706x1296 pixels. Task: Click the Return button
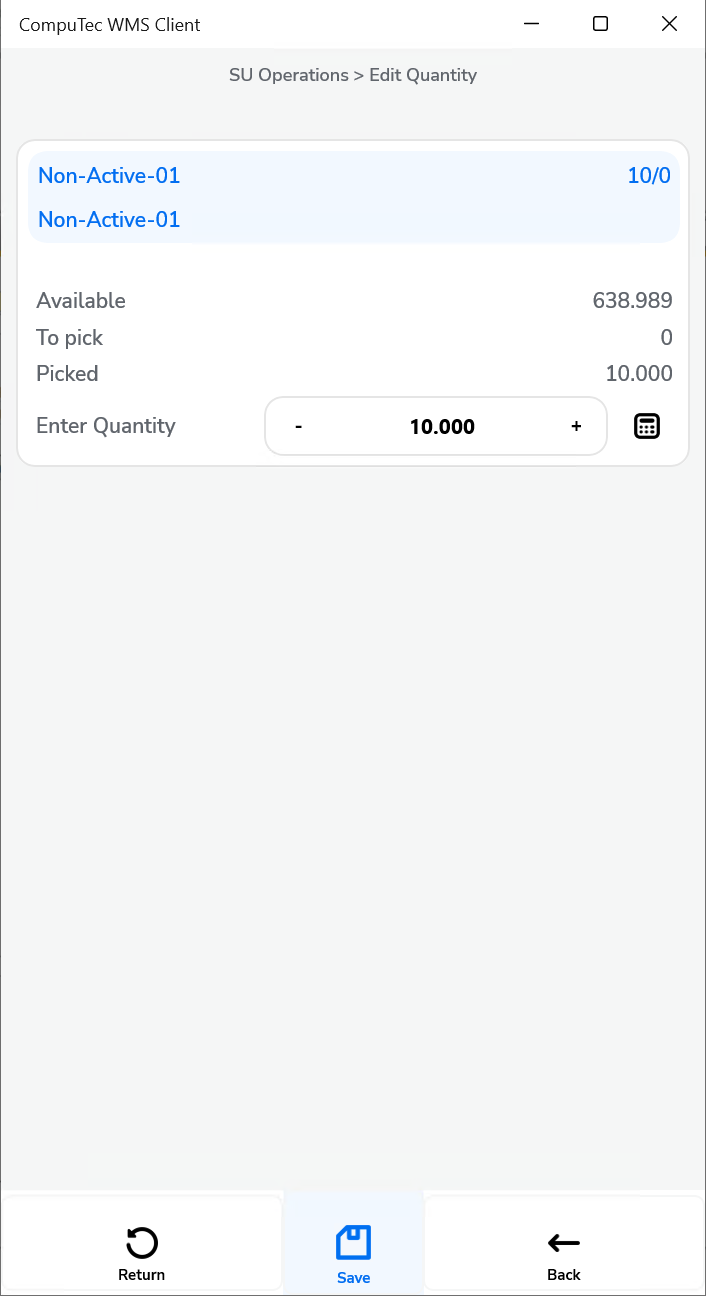tap(141, 1254)
